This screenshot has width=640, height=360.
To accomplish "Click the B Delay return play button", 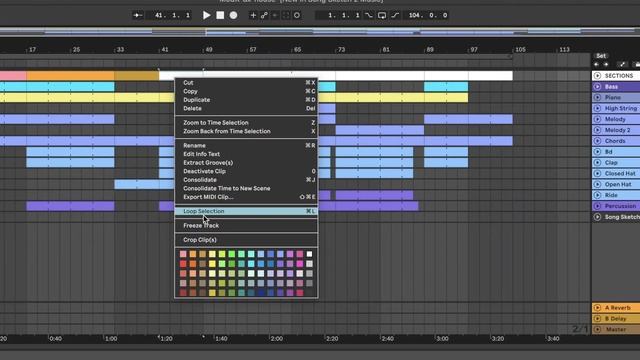I will (598, 318).
